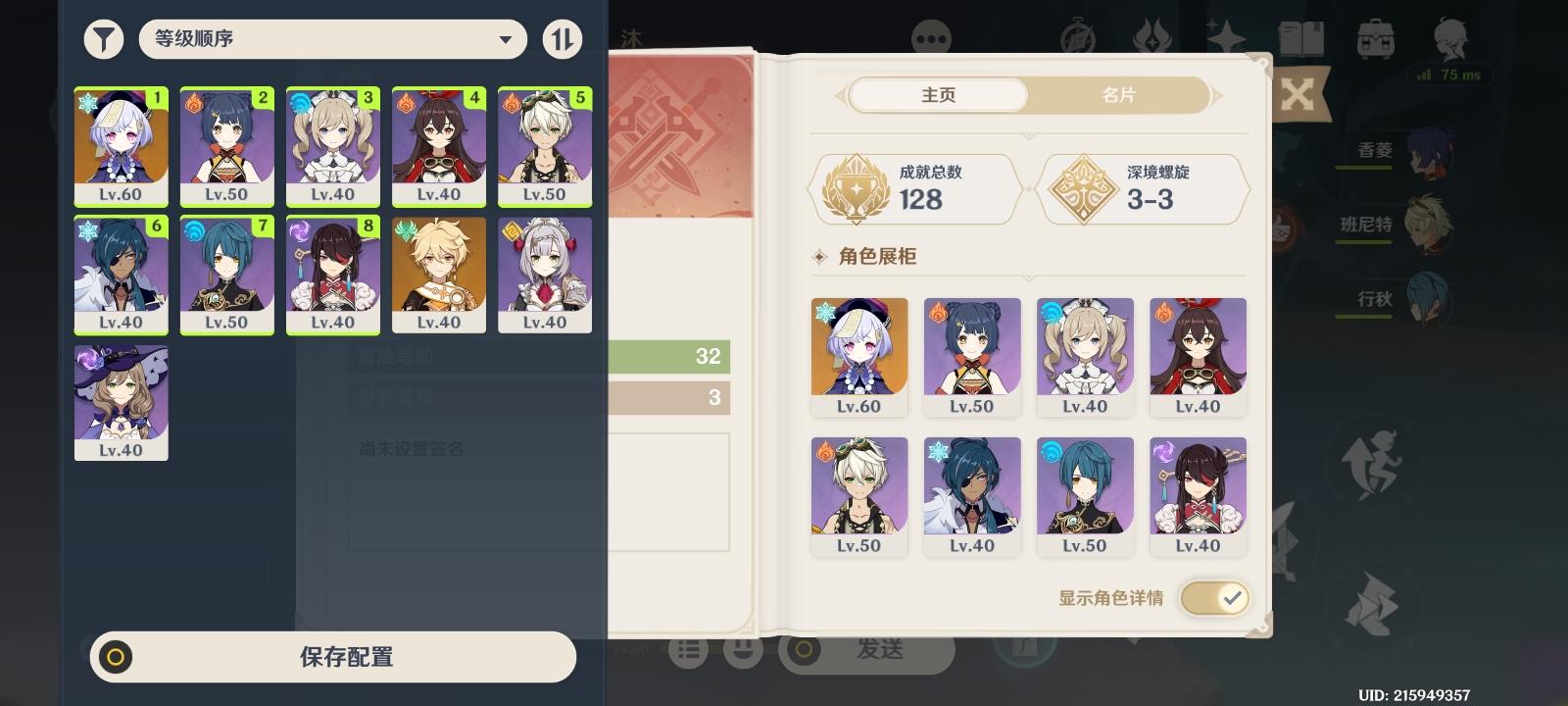Select Lisa Lv.40 witch hat card
1568x706 pixels.
tap(122, 402)
